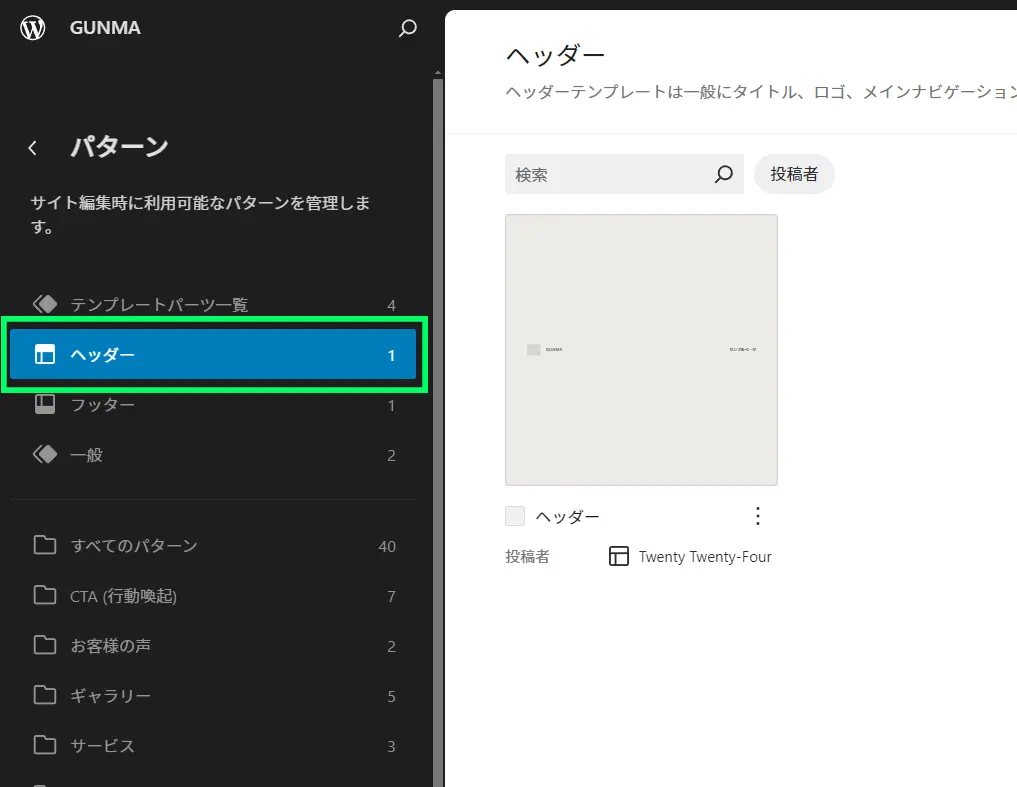Screen dimensions: 1017x787
Task: Click the Twenty Twenty-Four author text
Action: coord(705,557)
